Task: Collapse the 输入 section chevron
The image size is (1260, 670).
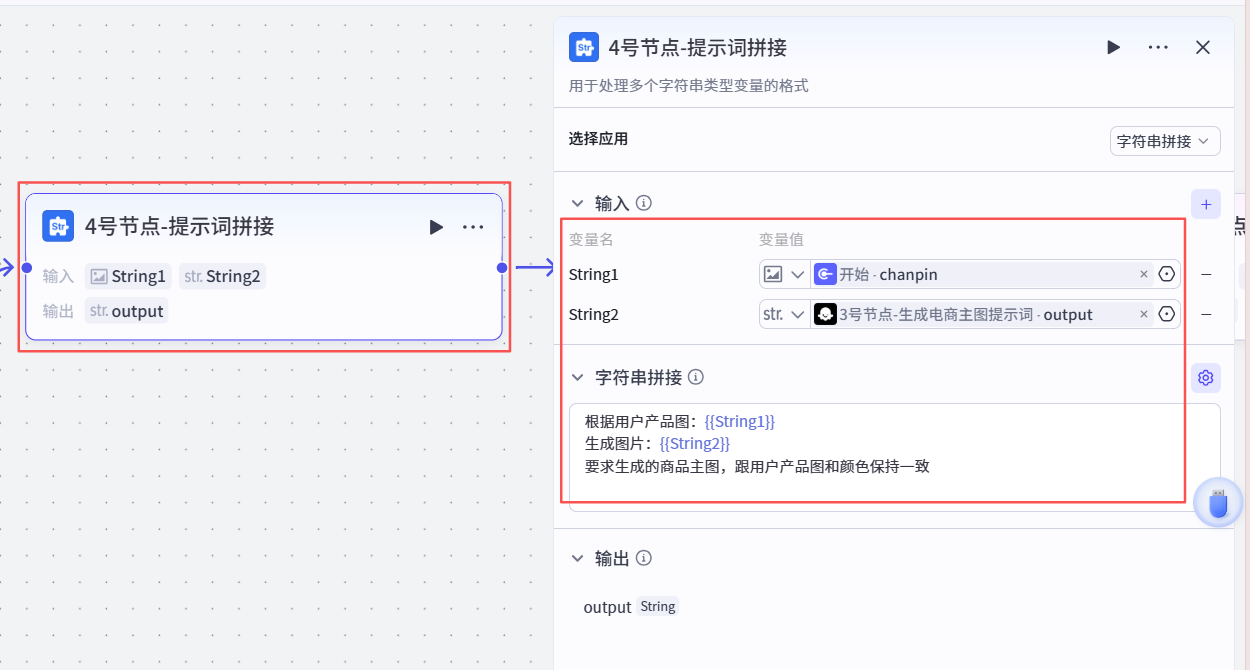Action: [x=578, y=202]
